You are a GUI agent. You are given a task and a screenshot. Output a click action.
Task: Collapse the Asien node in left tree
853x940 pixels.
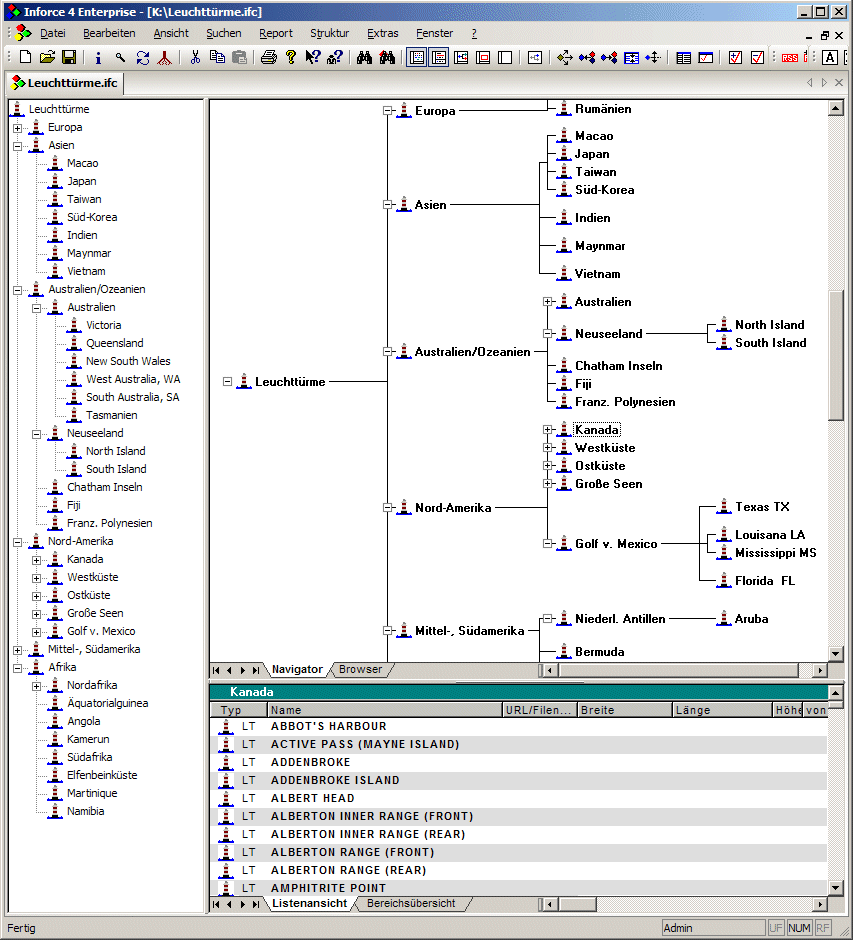(x=17, y=146)
